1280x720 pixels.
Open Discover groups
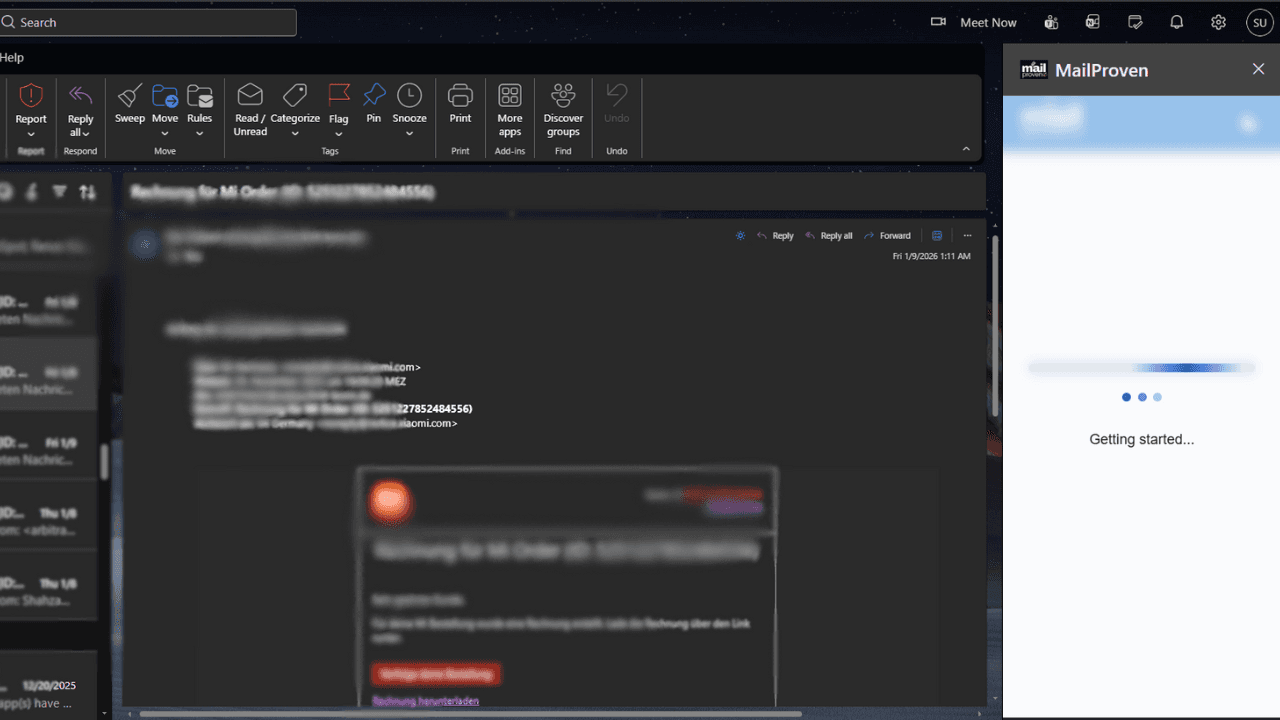[x=563, y=109]
